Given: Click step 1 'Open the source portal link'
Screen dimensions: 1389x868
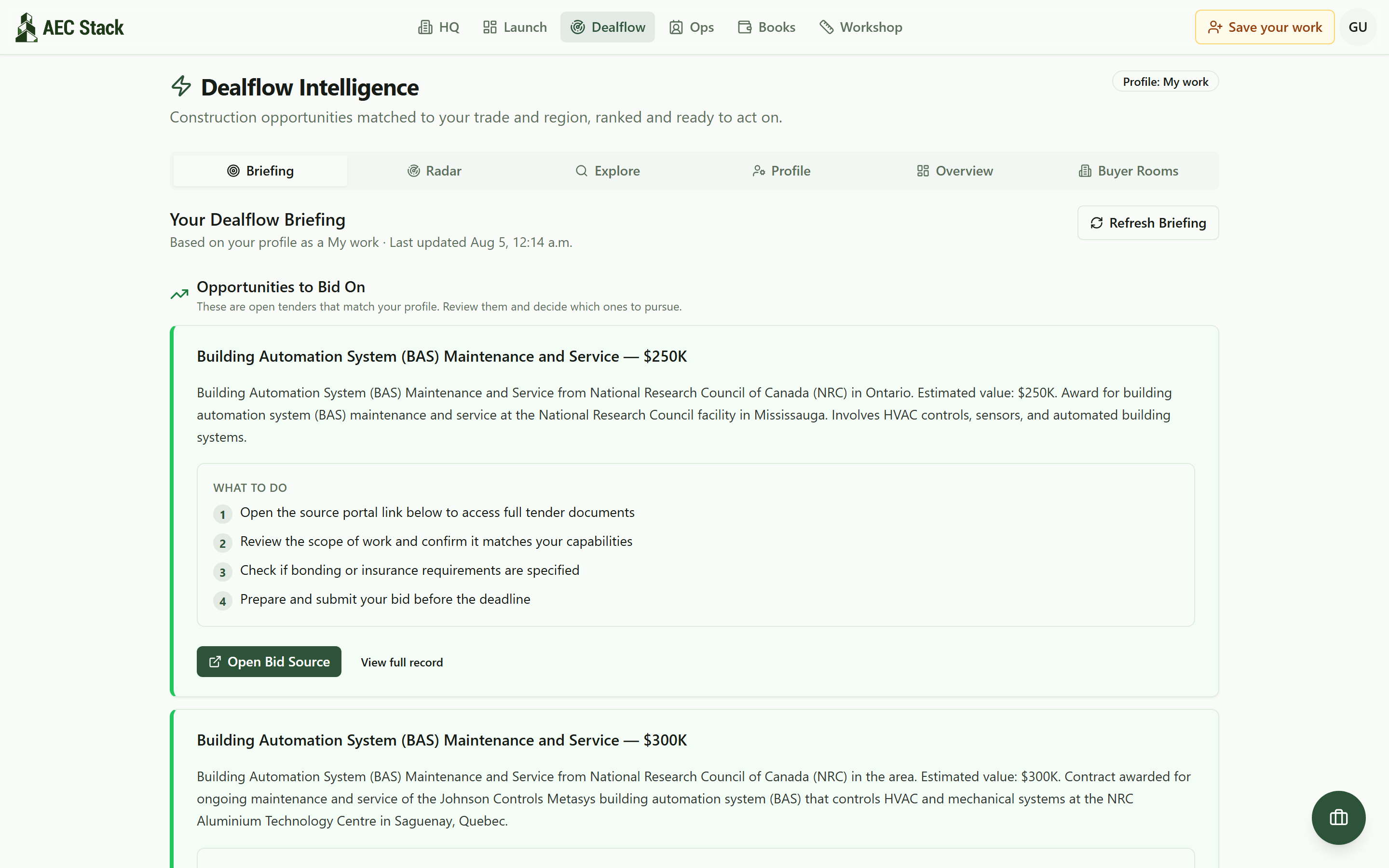Looking at the screenshot, I should click(x=437, y=512).
